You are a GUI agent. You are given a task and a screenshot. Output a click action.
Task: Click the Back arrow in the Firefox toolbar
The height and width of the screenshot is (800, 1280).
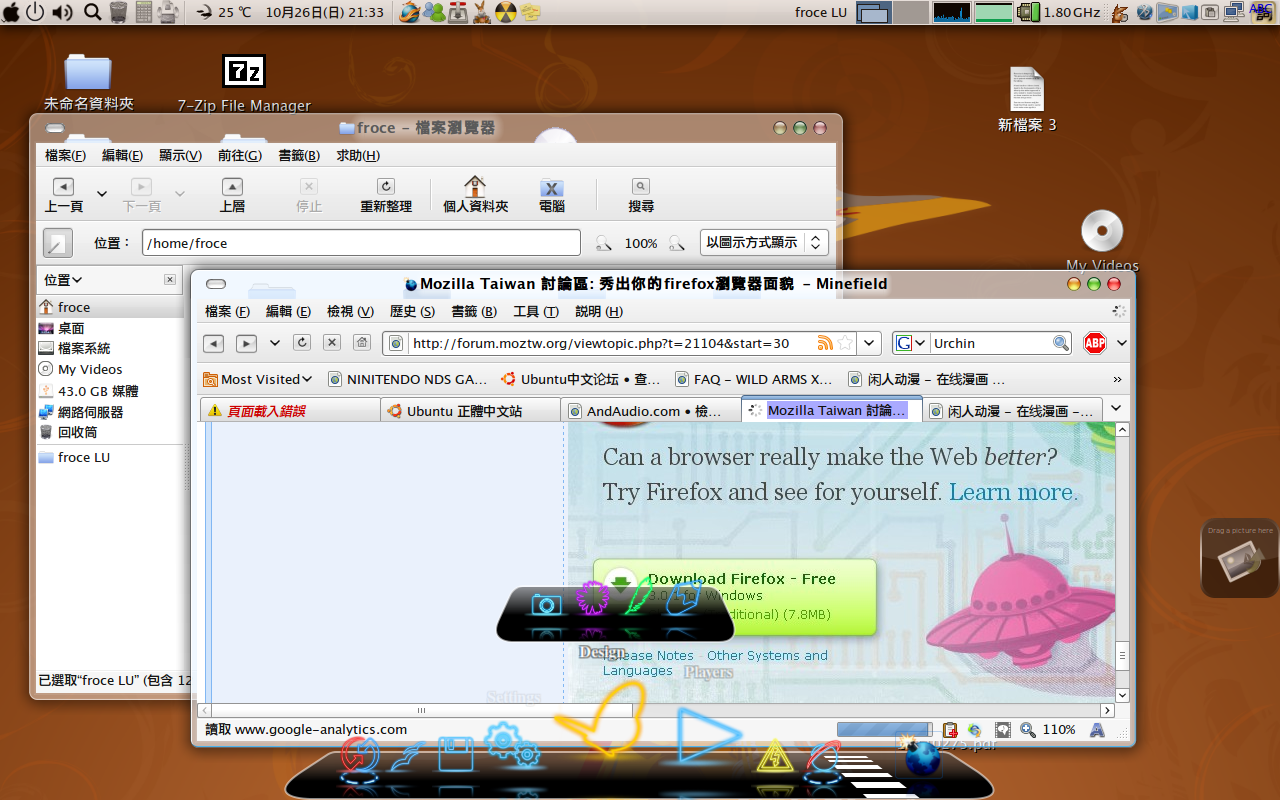pyautogui.click(x=213, y=343)
